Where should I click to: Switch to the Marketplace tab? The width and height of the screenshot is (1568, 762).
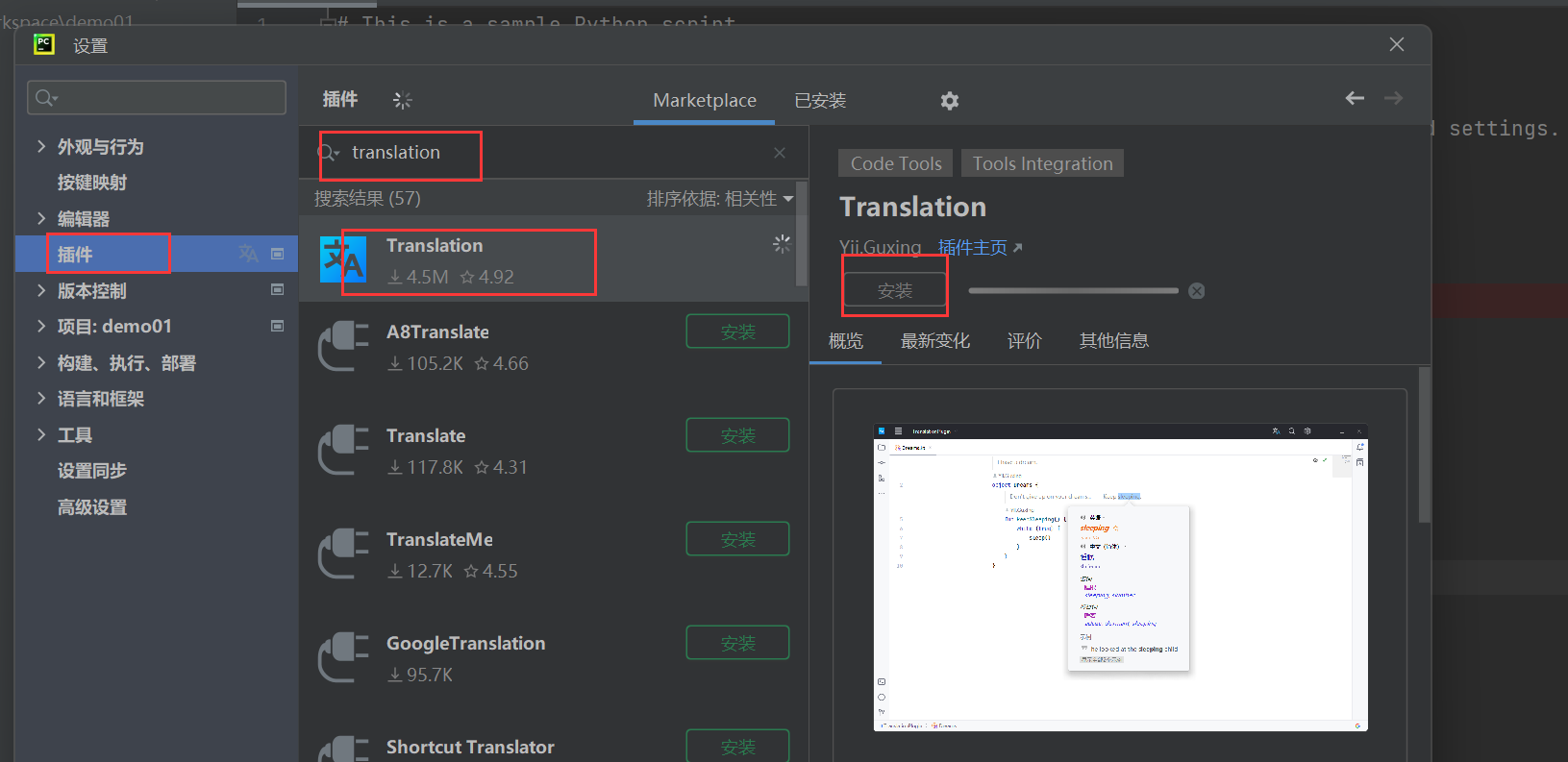tap(705, 101)
